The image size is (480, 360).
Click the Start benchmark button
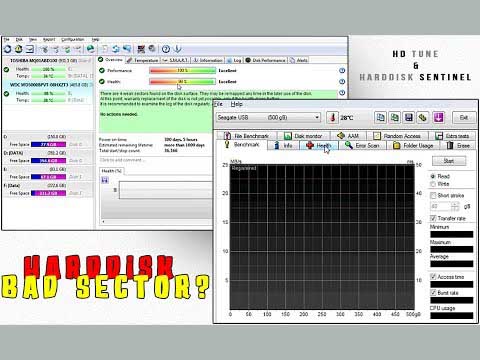click(x=449, y=161)
